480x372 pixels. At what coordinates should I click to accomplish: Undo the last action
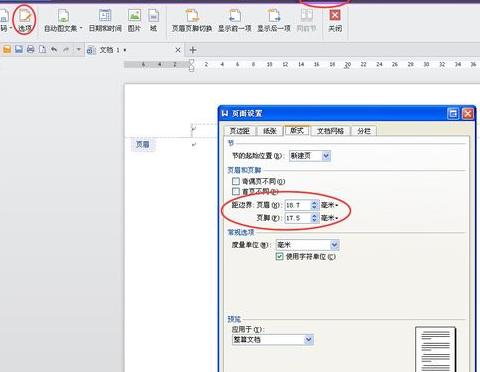(x=54, y=50)
